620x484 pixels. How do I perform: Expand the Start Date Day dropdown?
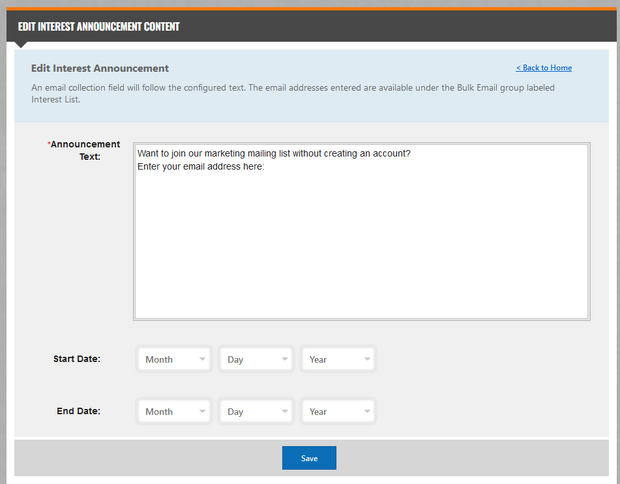256,359
